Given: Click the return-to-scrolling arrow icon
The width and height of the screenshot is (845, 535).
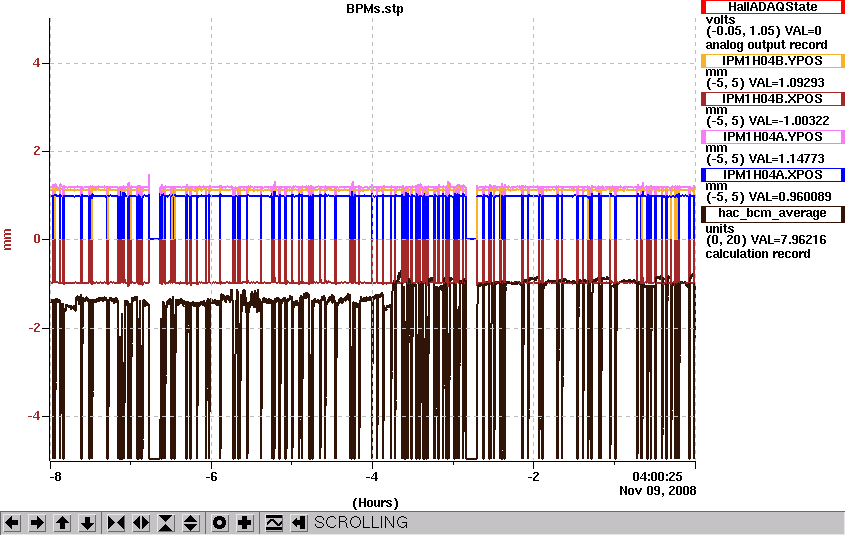Looking at the screenshot, I should [x=299, y=523].
